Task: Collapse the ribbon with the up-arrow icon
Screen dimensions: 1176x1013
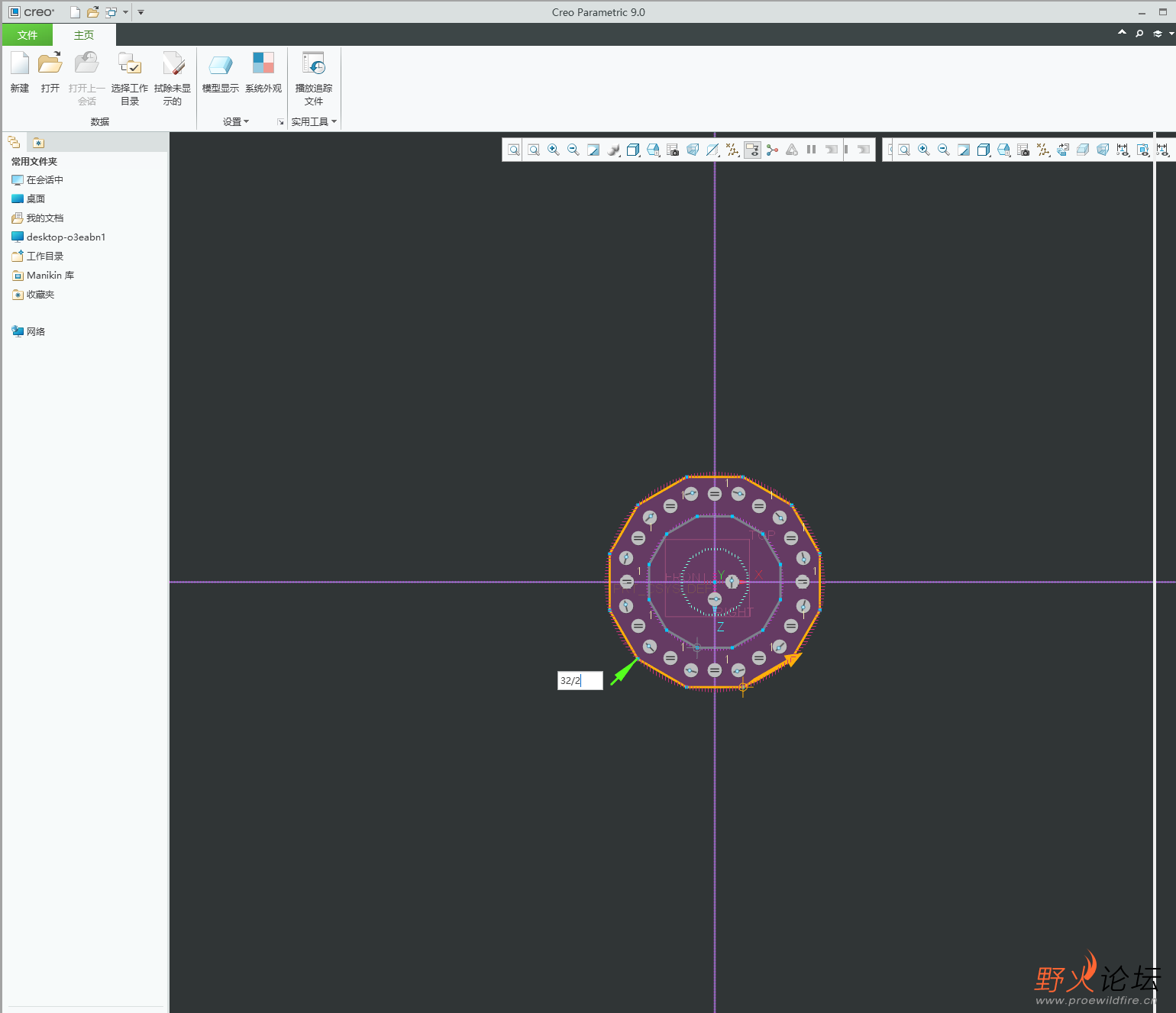Action: coord(1122,33)
